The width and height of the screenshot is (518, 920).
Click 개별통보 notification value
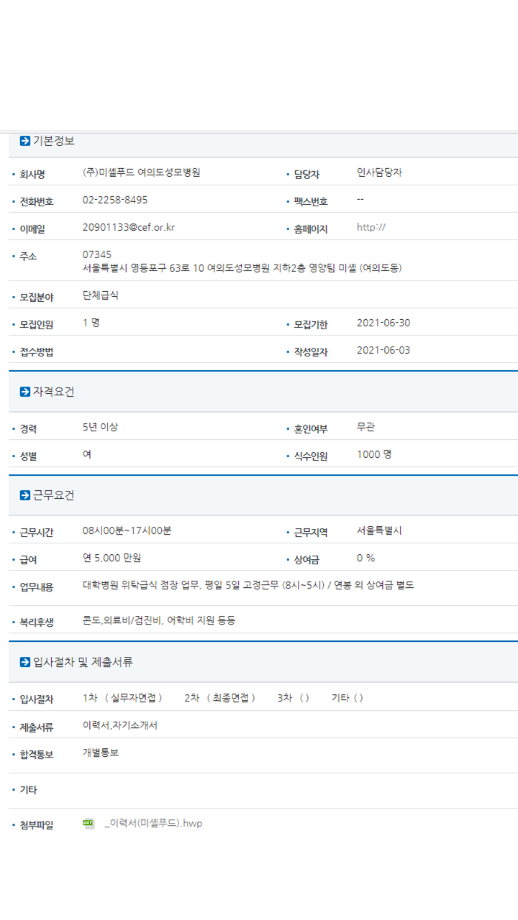pos(100,753)
